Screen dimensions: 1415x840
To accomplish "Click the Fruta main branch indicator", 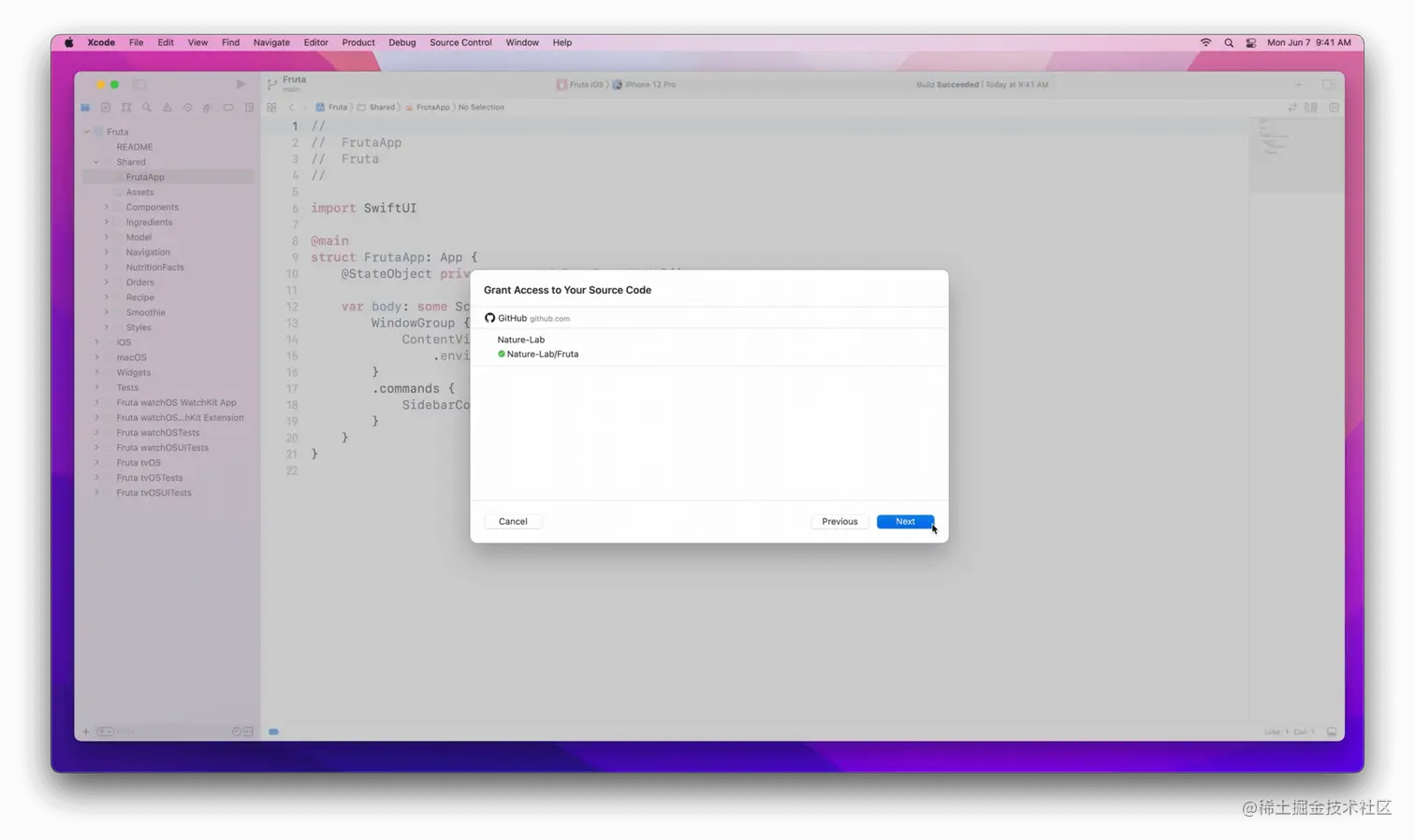I will 287,84.
